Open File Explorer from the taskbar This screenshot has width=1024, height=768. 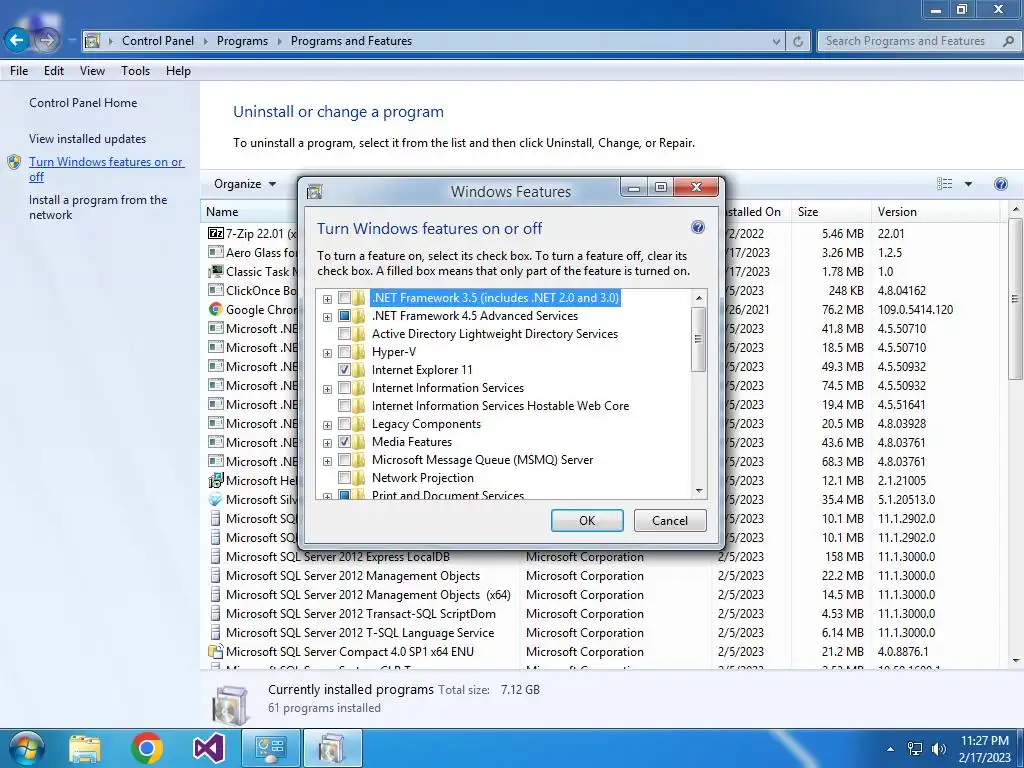click(85, 748)
